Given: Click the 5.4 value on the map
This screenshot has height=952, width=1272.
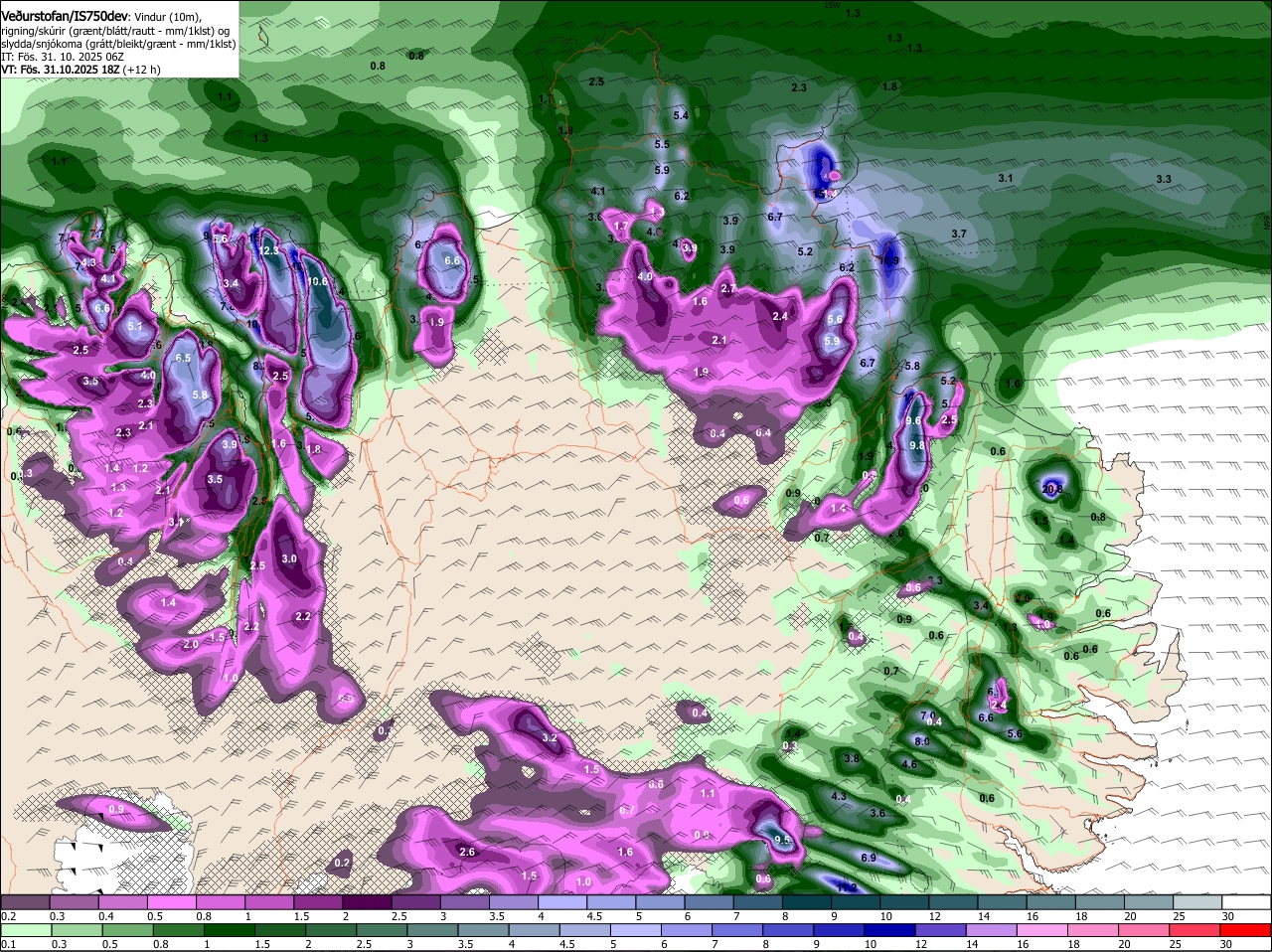Looking at the screenshot, I should [681, 116].
